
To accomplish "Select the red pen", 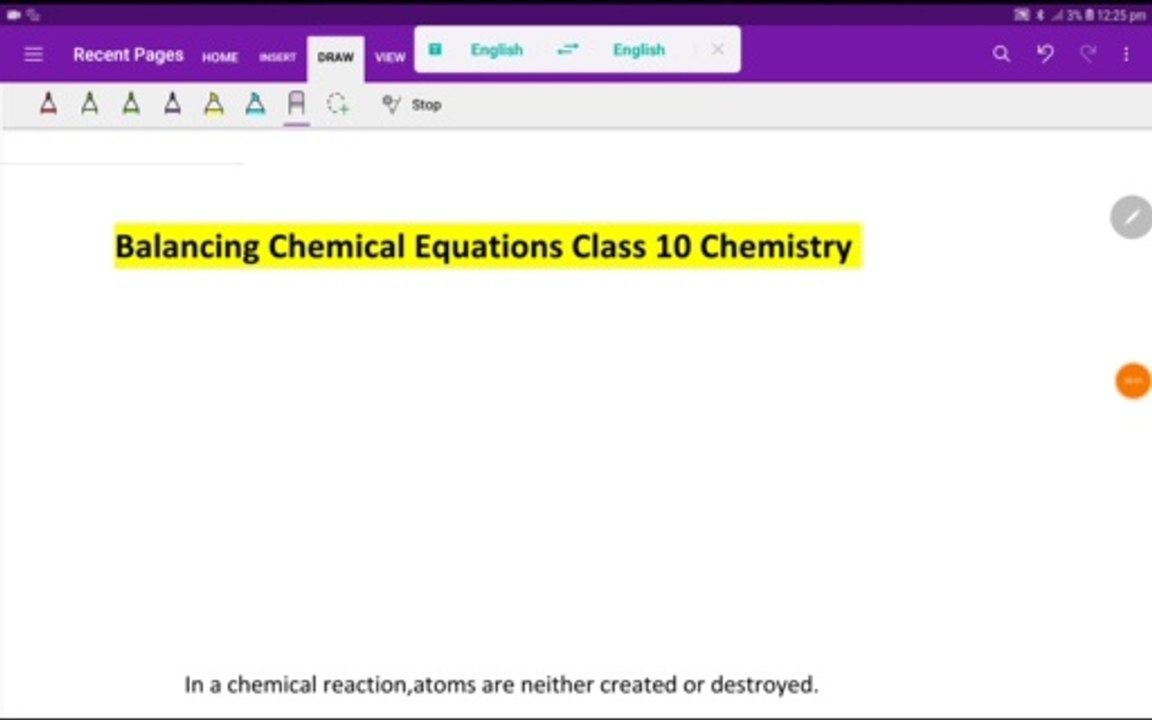I will point(48,104).
